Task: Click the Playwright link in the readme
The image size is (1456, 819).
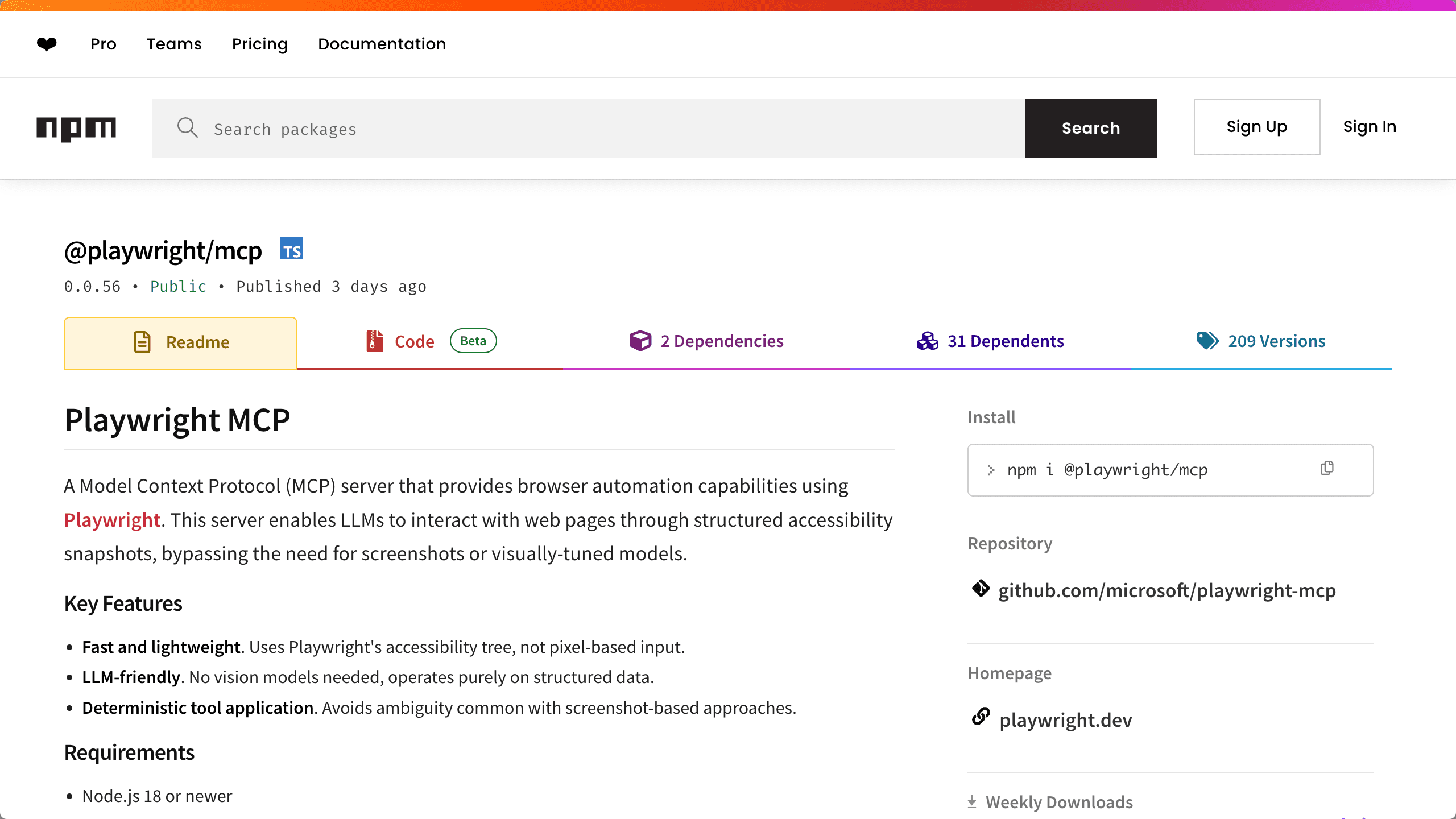Action: click(x=111, y=519)
